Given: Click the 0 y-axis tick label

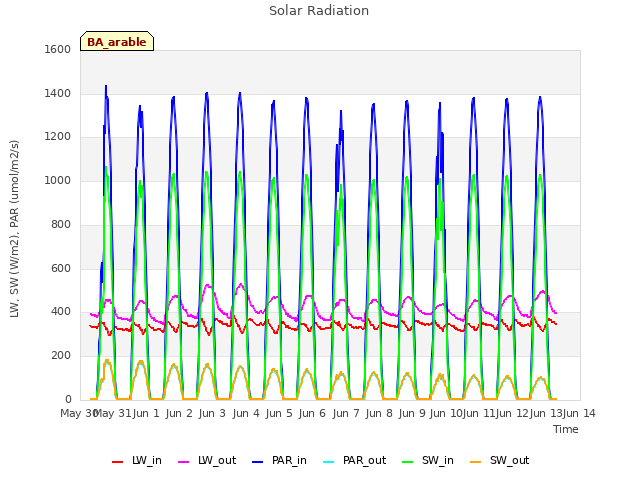Looking at the screenshot, I should coord(68,399).
